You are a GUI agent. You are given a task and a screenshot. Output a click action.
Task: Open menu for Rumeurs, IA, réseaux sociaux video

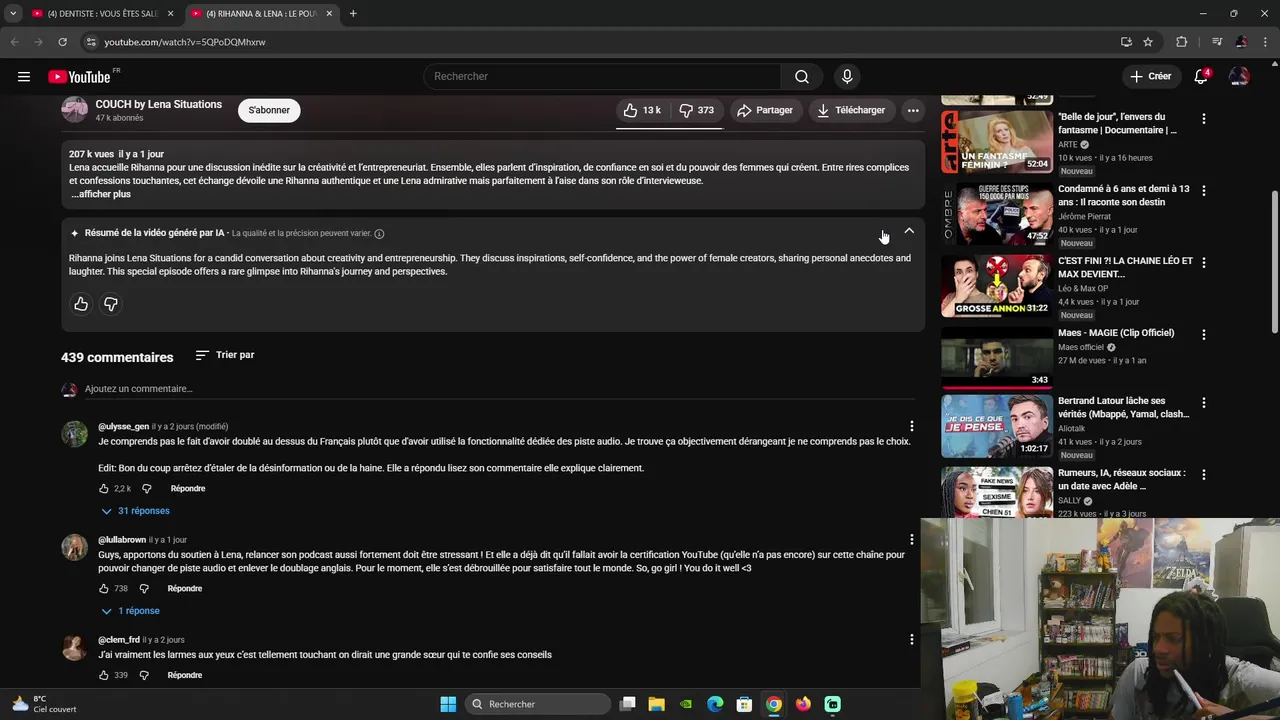click(x=1204, y=475)
